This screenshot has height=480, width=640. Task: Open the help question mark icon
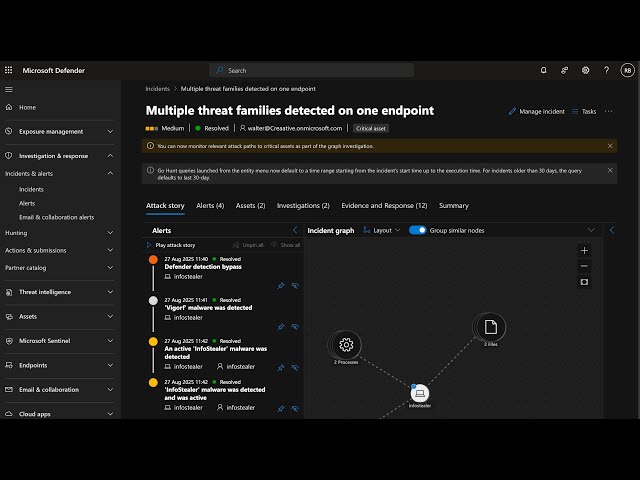click(607, 70)
